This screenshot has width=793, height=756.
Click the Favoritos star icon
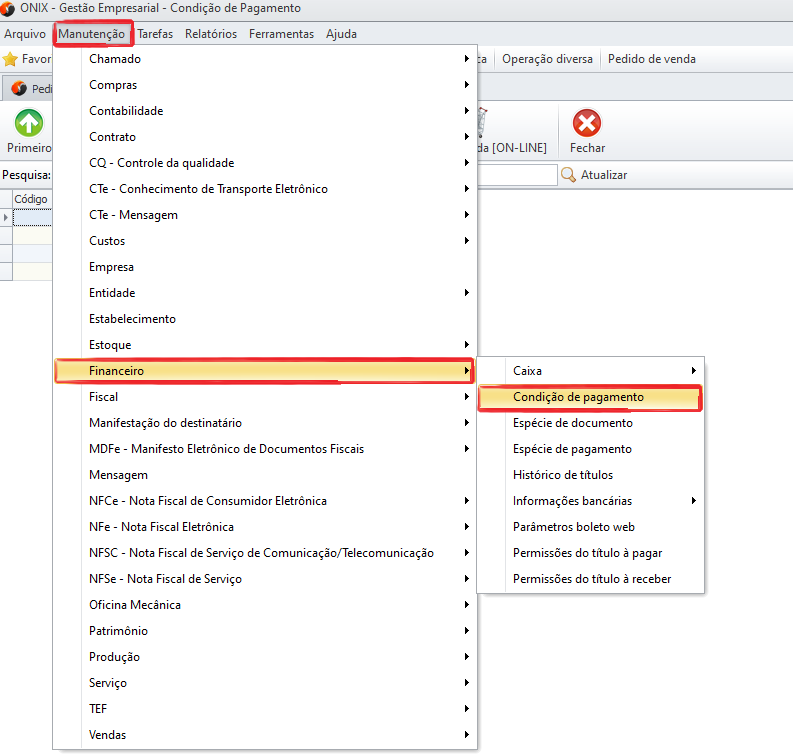click(11, 60)
